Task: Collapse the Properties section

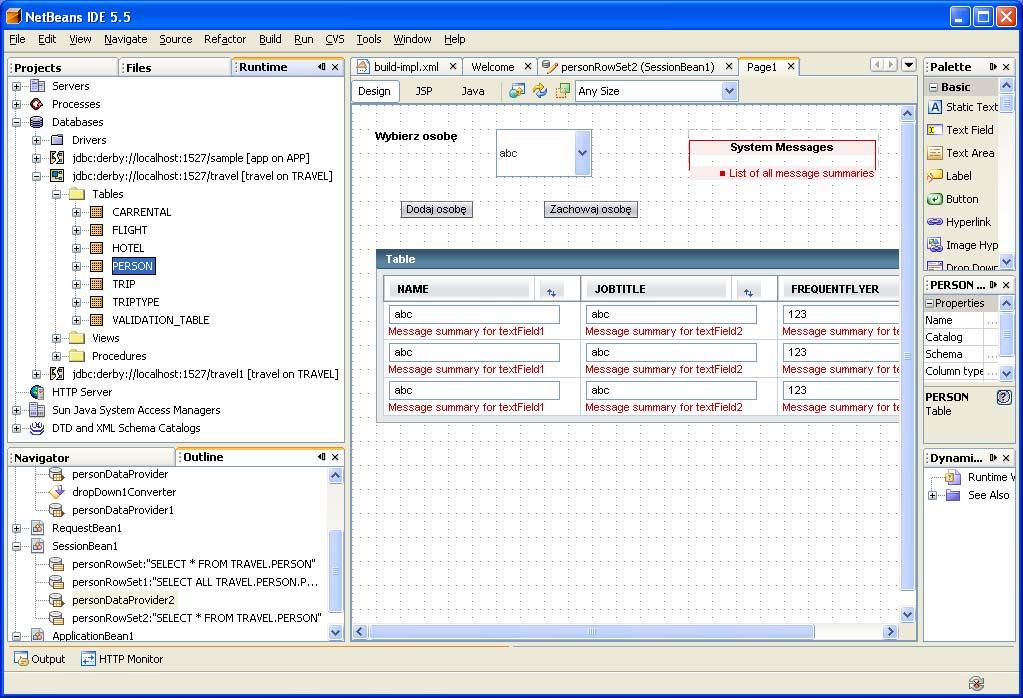Action: tap(930, 303)
